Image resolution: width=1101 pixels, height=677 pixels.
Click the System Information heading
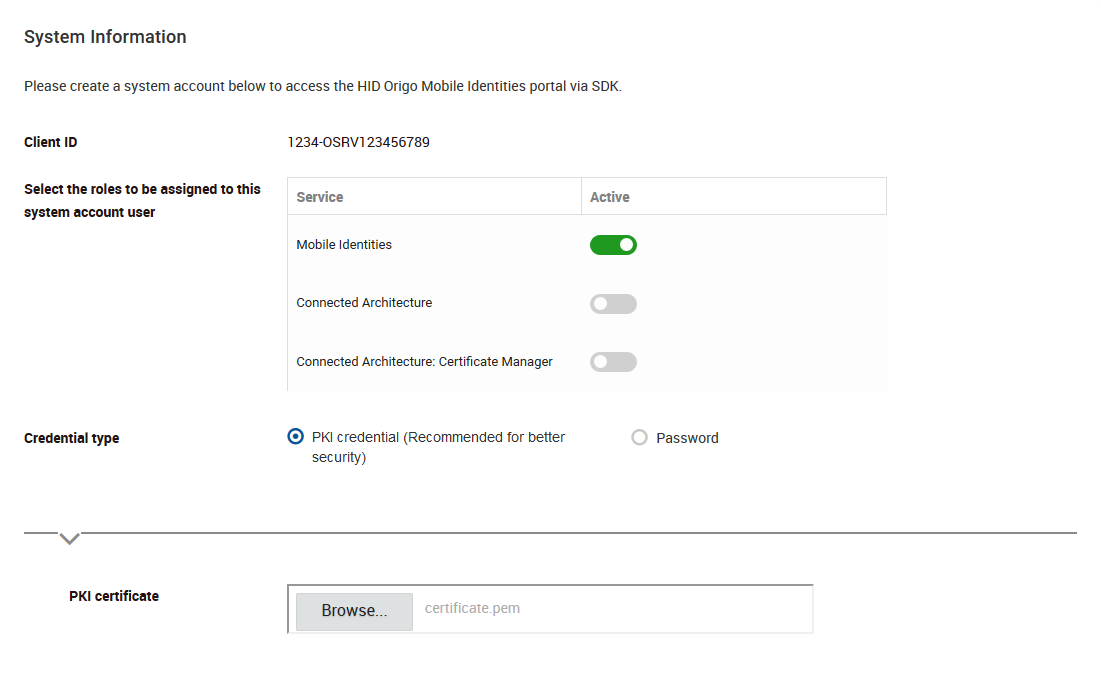coord(105,36)
